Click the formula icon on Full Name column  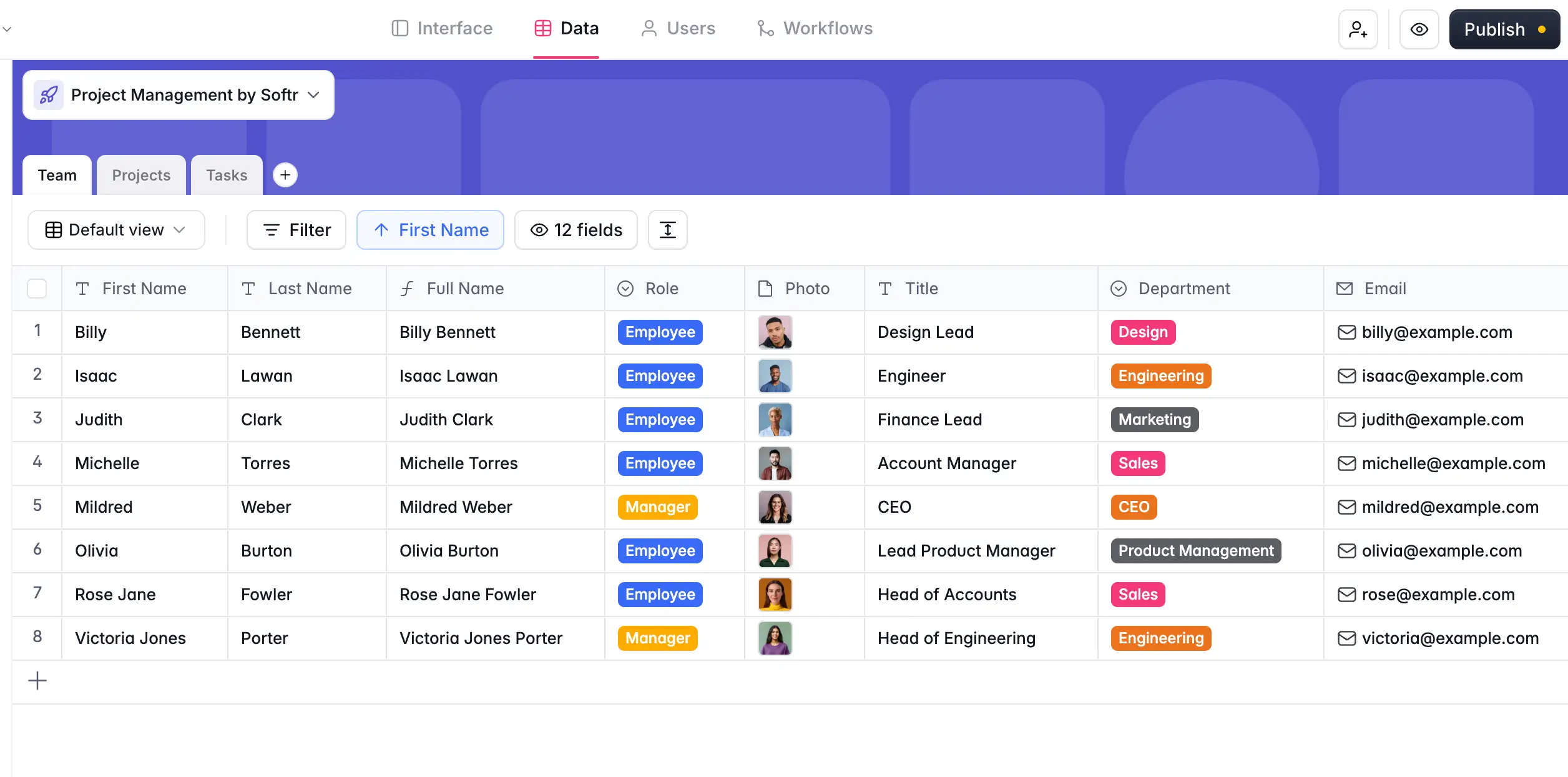point(406,288)
